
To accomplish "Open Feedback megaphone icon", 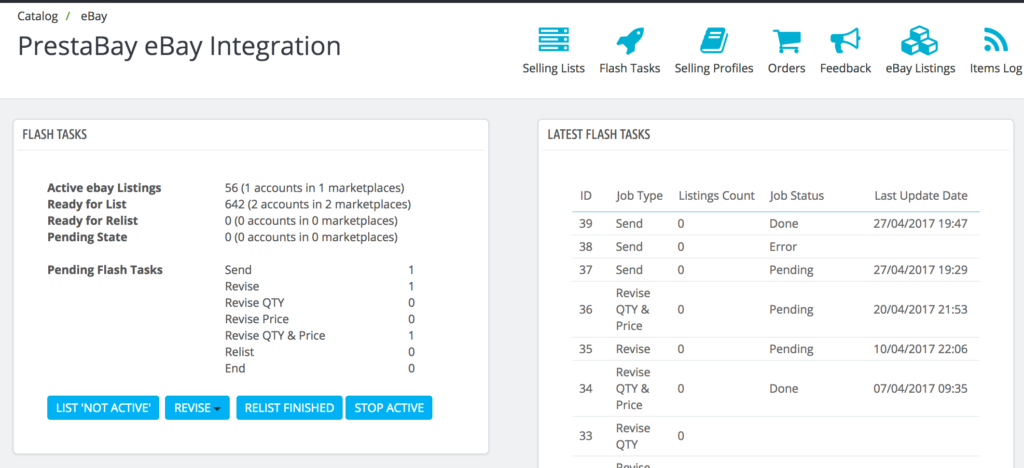I will (x=846, y=40).
